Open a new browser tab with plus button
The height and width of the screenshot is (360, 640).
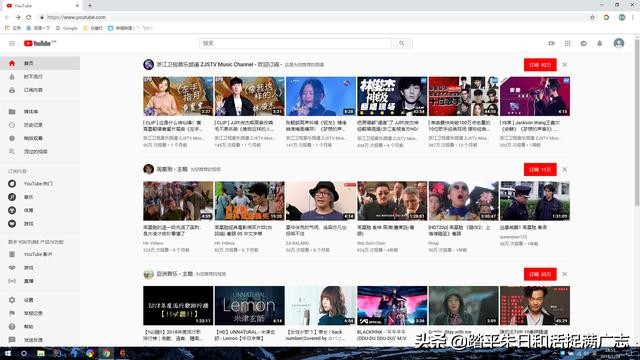click(90, 6)
